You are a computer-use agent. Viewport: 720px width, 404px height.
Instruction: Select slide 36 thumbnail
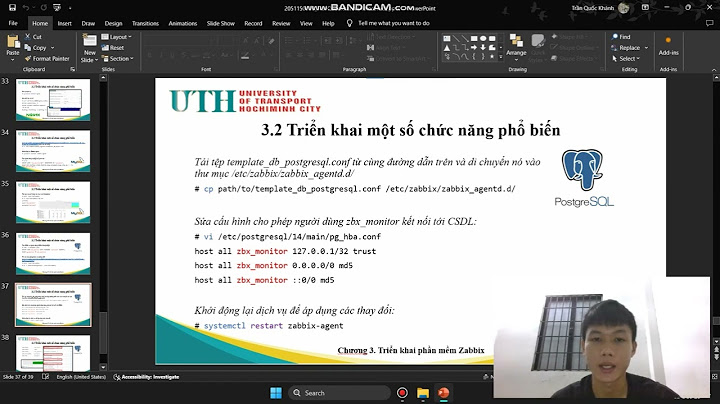coord(53,254)
